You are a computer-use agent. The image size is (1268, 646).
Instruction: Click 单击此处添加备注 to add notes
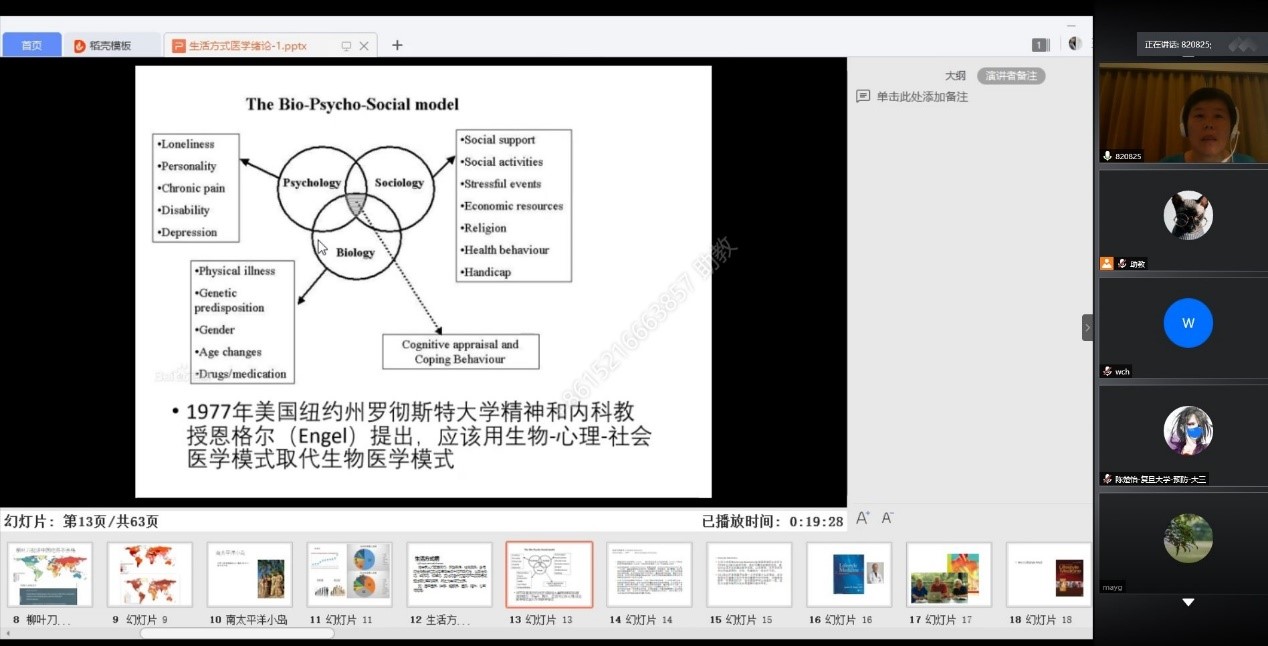coord(922,97)
